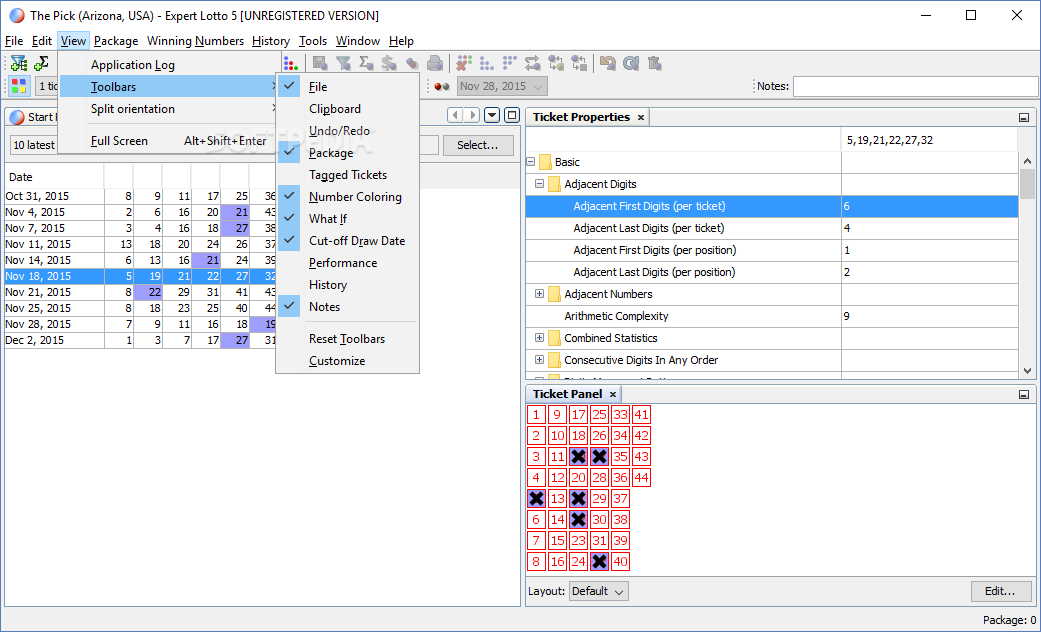Click crossed-out number 32 in Ticket Panel
1041x632 pixels.
(600, 562)
